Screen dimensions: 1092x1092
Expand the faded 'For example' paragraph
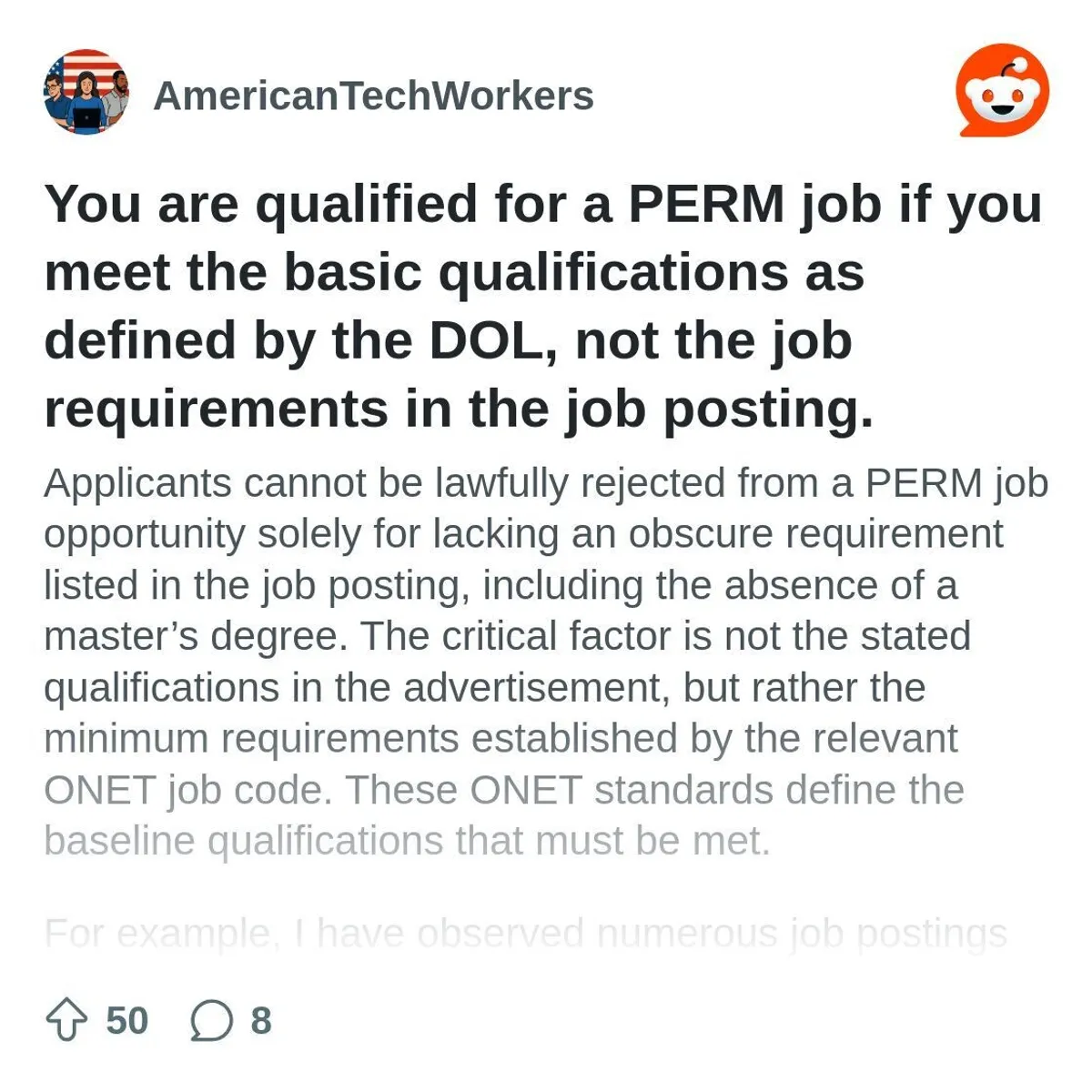point(528,930)
